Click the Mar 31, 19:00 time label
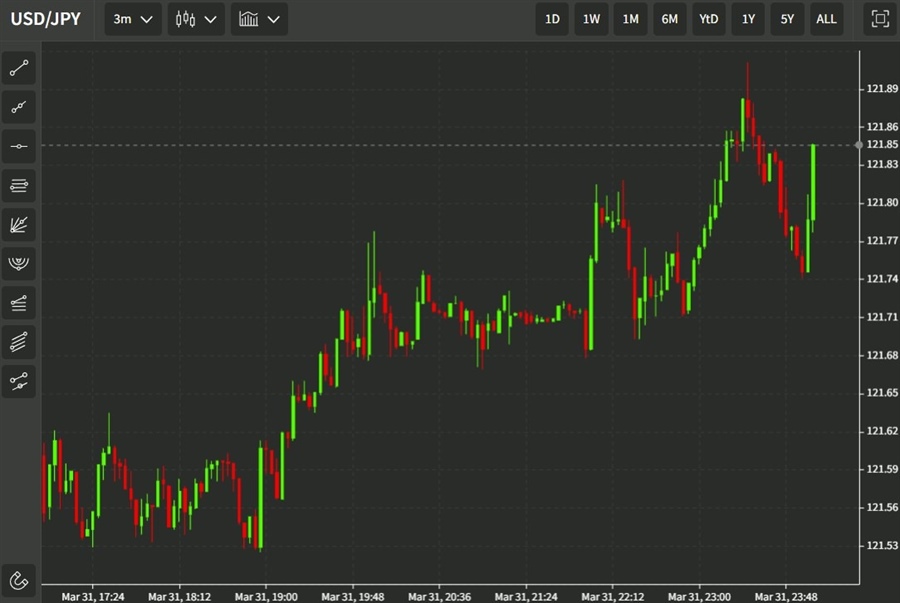 point(266,597)
